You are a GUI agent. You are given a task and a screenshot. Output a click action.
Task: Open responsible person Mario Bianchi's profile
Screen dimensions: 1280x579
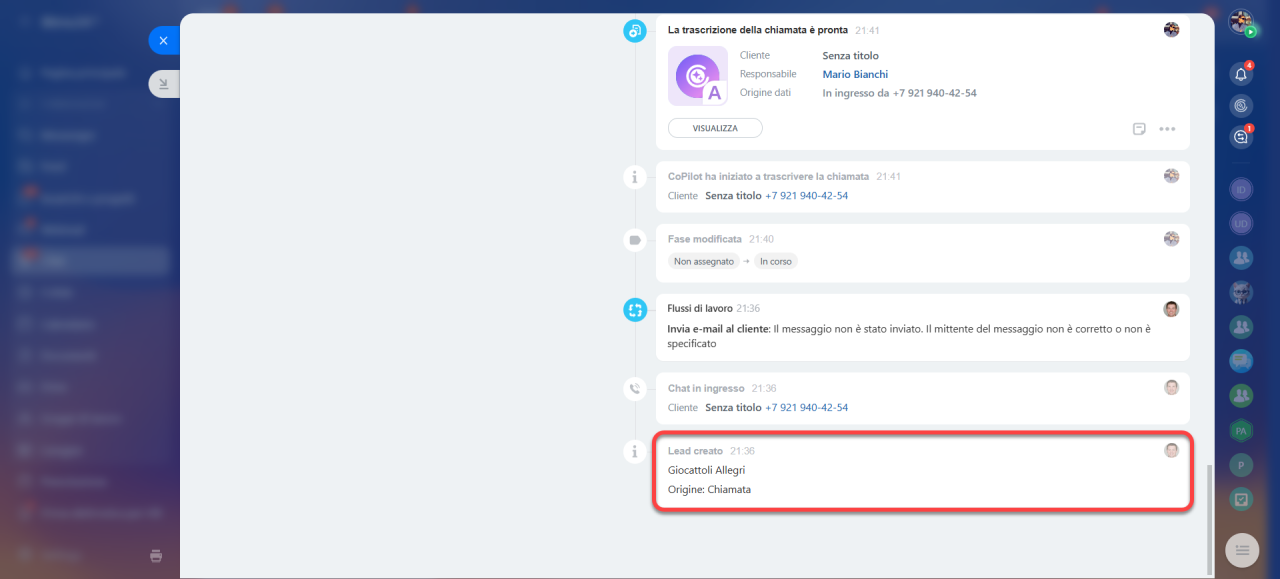pos(855,74)
